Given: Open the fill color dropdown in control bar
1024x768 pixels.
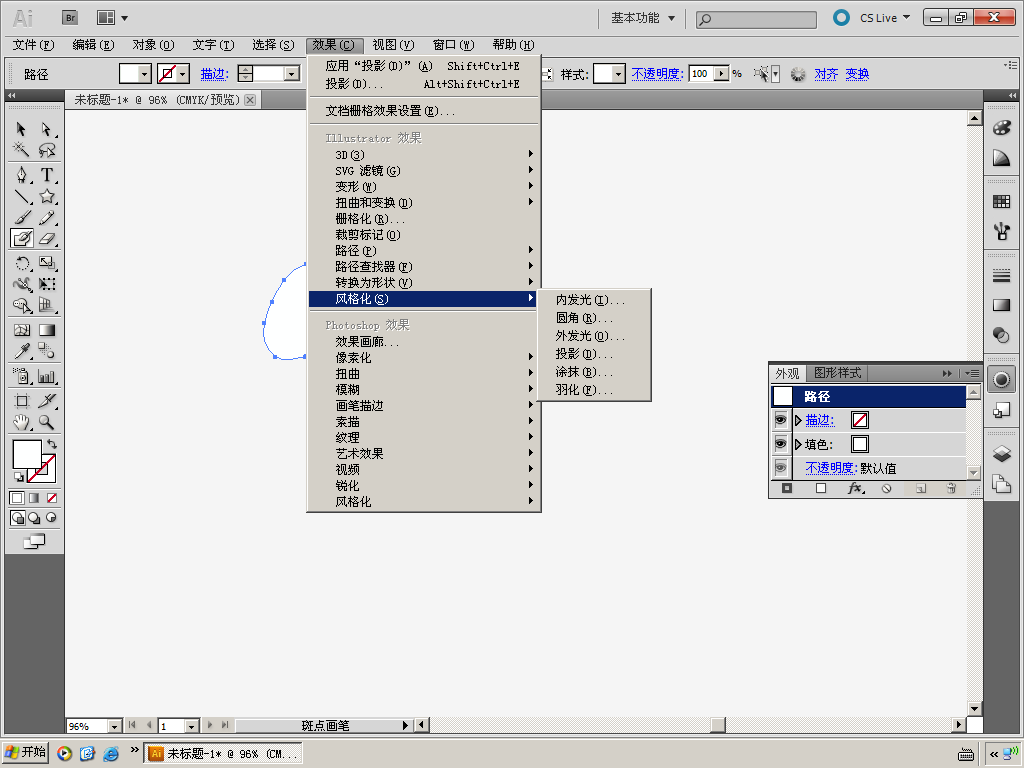Looking at the screenshot, I should pos(144,74).
